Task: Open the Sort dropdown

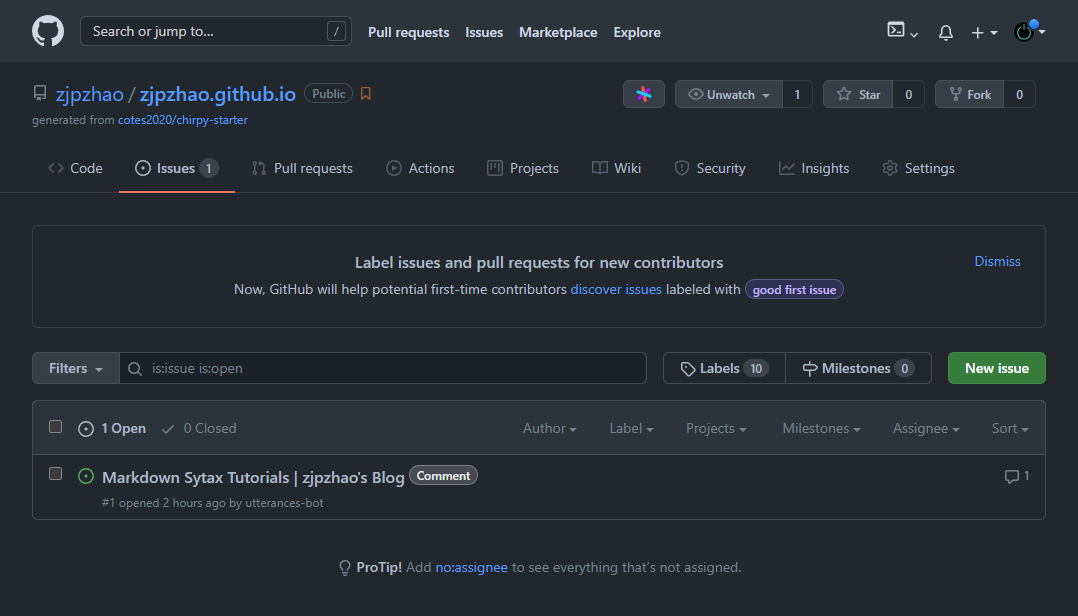Action: pyautogui.click(x=1009, y=428)
